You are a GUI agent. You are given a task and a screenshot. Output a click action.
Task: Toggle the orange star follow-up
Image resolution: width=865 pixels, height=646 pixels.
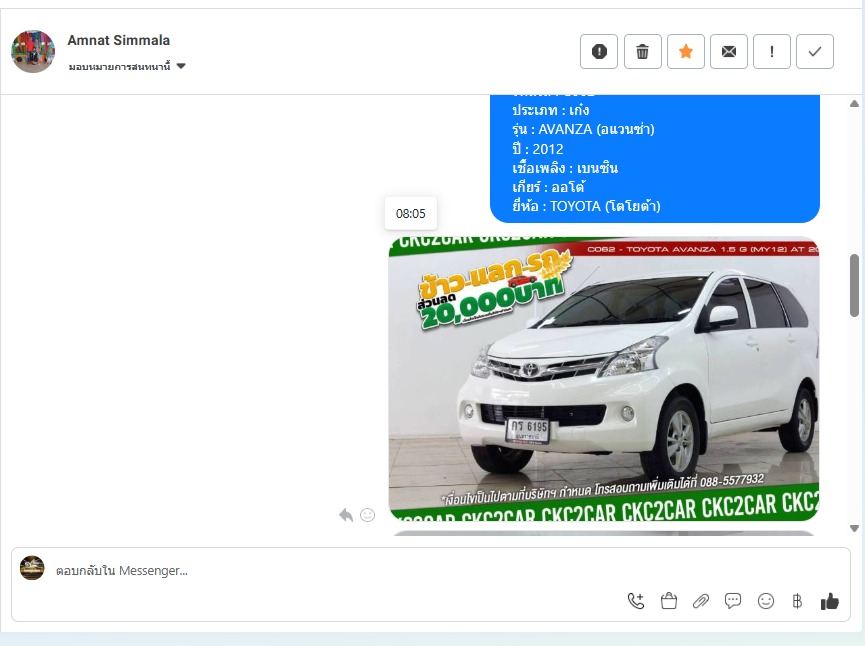tap(685, 51)
